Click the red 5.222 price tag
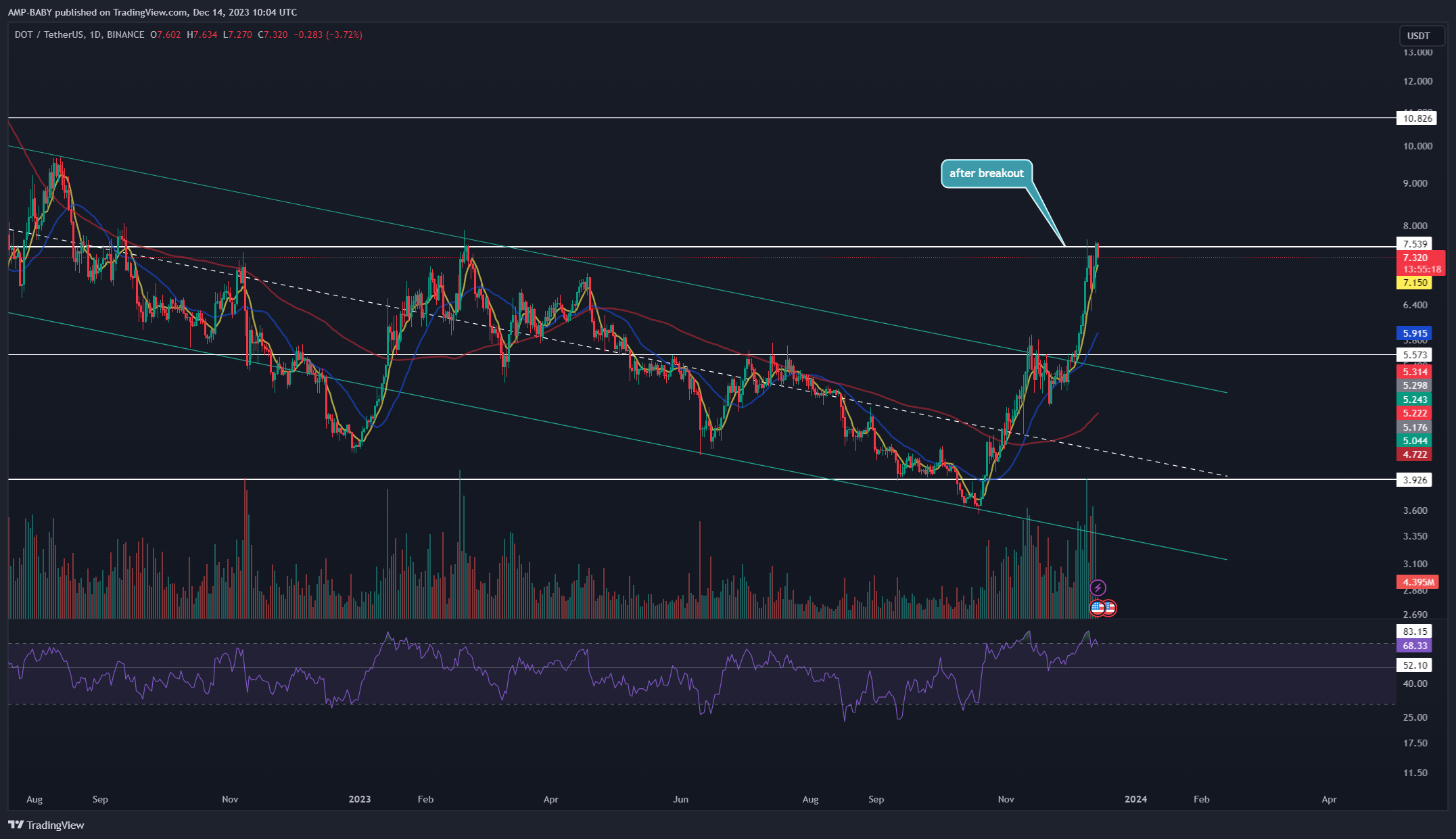This screenshot has width=1456, height=839. point(1415,413)
